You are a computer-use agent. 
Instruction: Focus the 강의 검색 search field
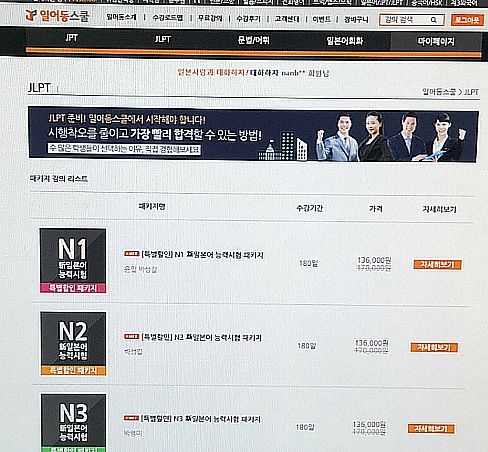(412, 20)
